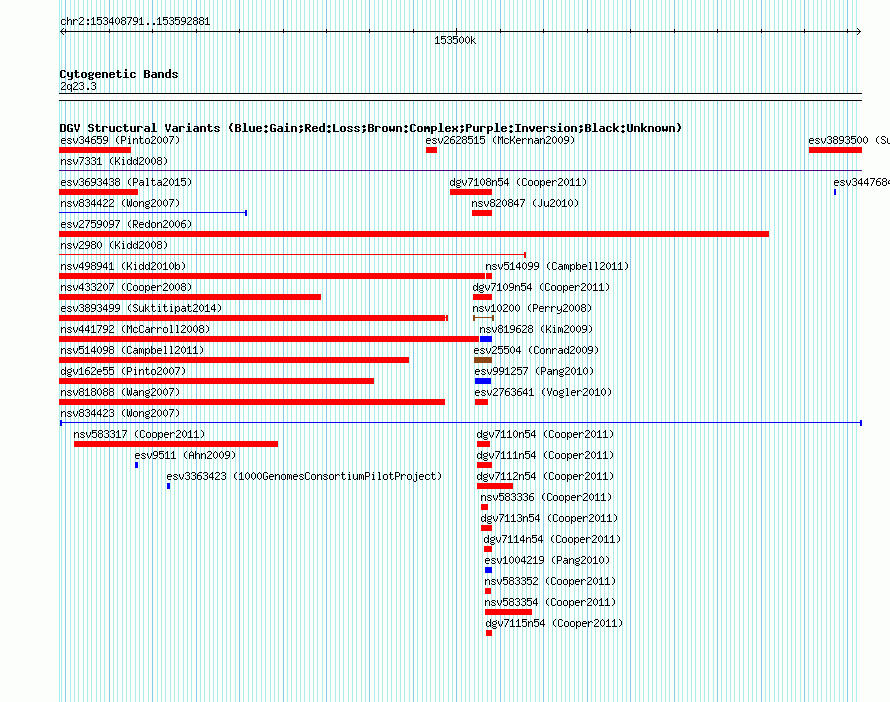Viewport: 890px width, 702px height.
Task: Open esv3693438 (Palta2015) variant label
Action: pos(126,182)
